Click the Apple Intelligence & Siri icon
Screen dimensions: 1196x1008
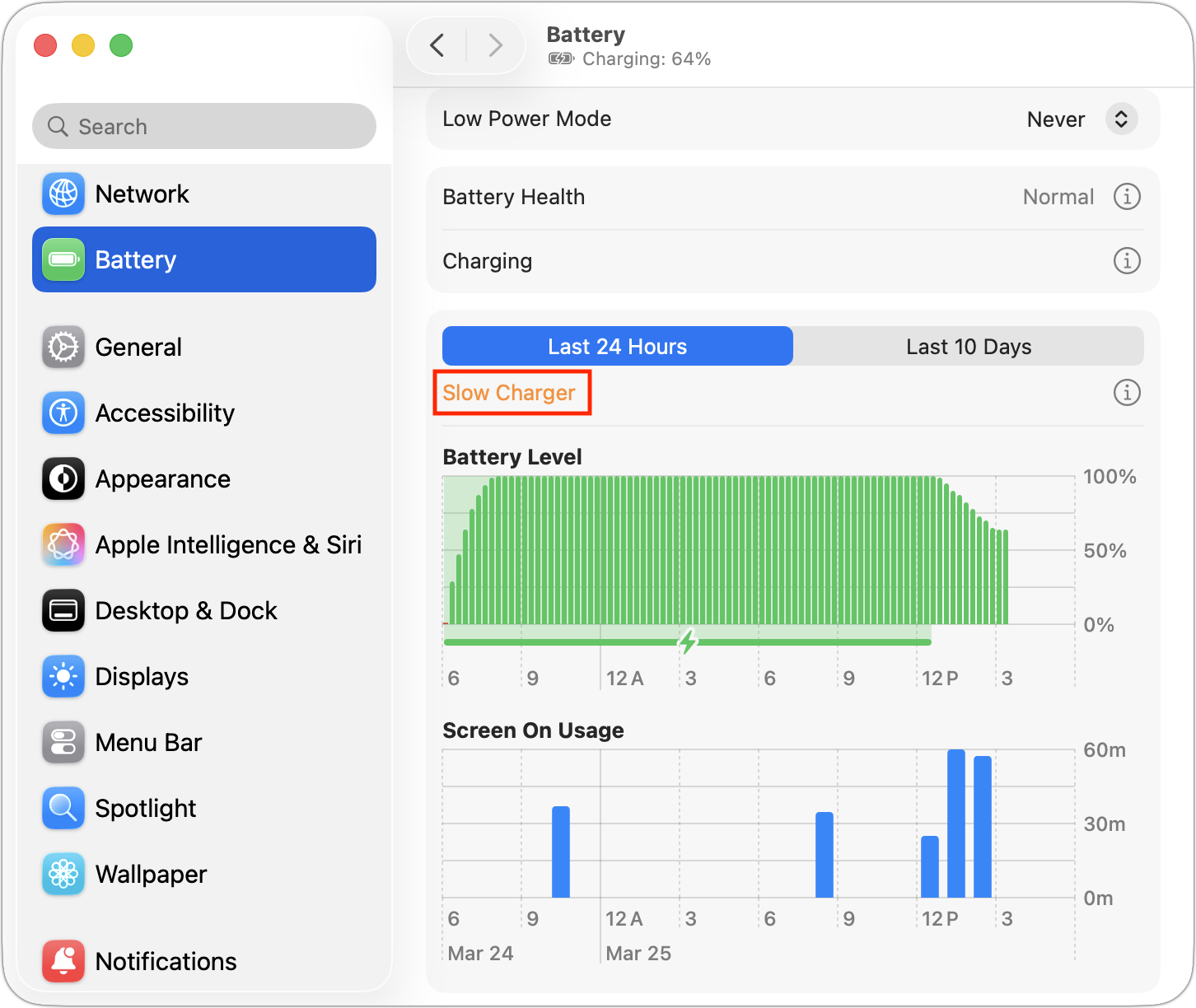pyautogui.click(x=63, y=544)
